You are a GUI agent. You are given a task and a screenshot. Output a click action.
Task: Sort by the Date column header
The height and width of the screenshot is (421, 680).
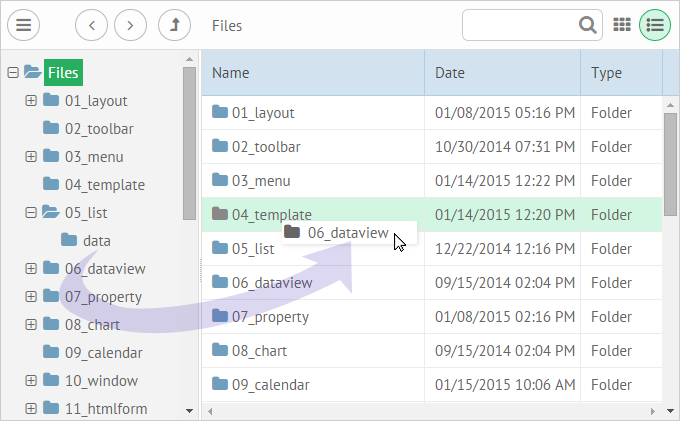(x=503, y=72)
